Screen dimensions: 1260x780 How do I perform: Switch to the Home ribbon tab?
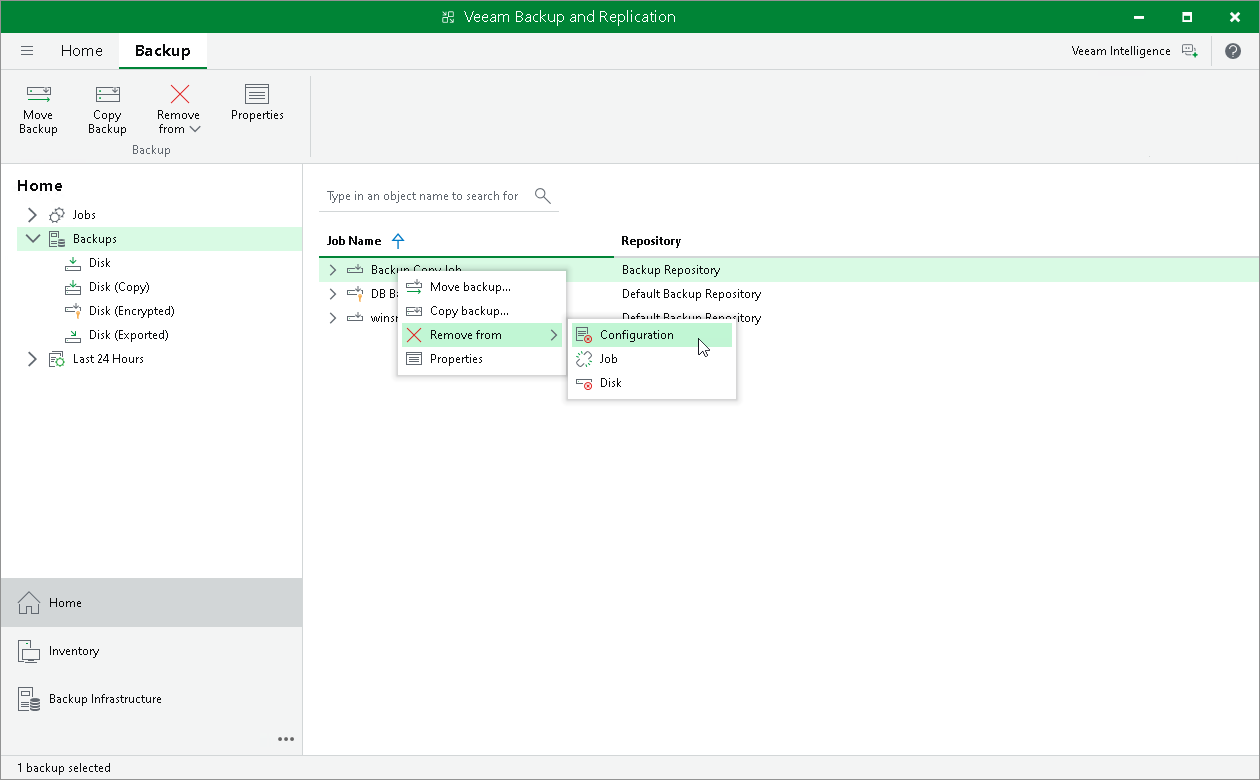point(81,51)
